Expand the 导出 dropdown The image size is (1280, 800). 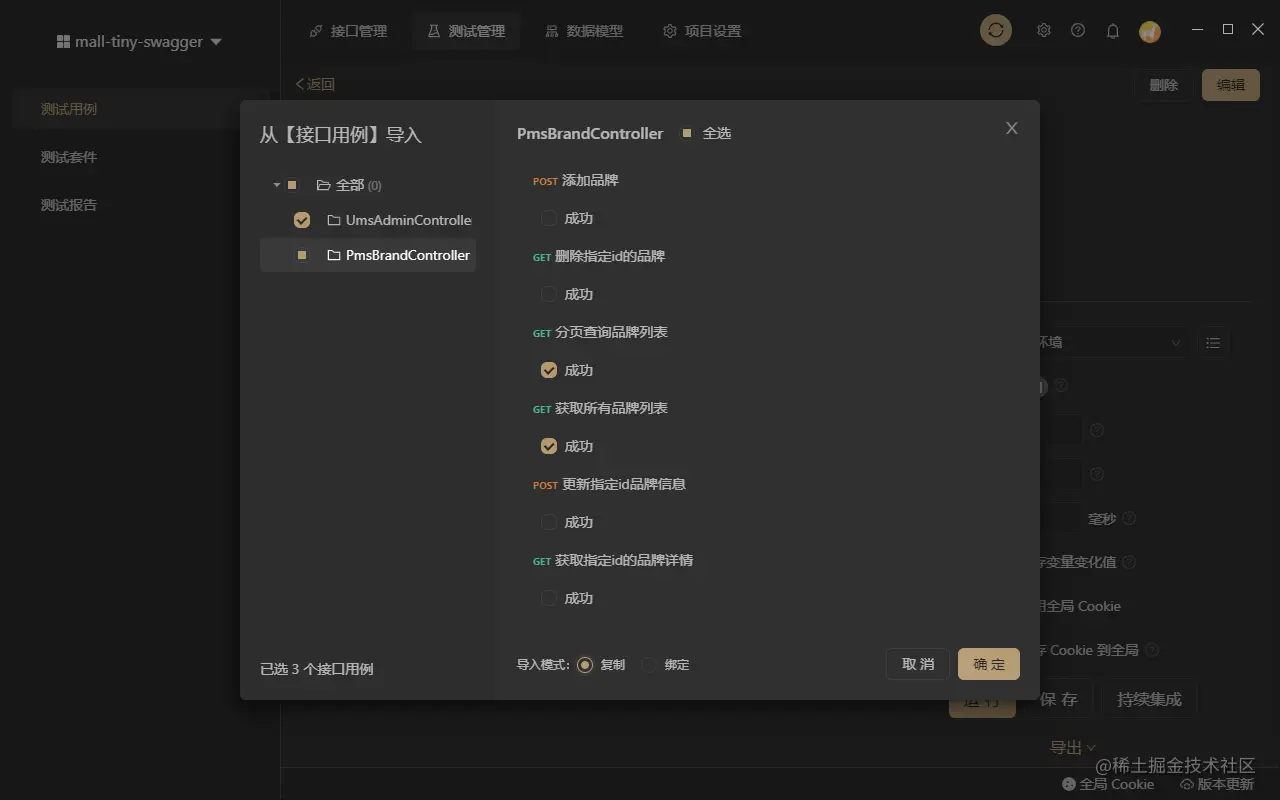[x=1073, y=748]
